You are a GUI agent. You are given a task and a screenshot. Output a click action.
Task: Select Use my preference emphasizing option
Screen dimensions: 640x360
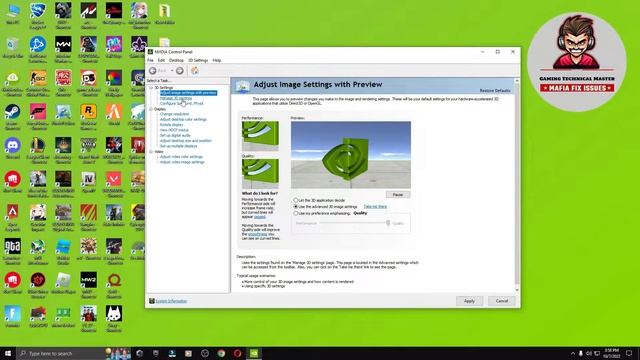[x=296, y=213]
